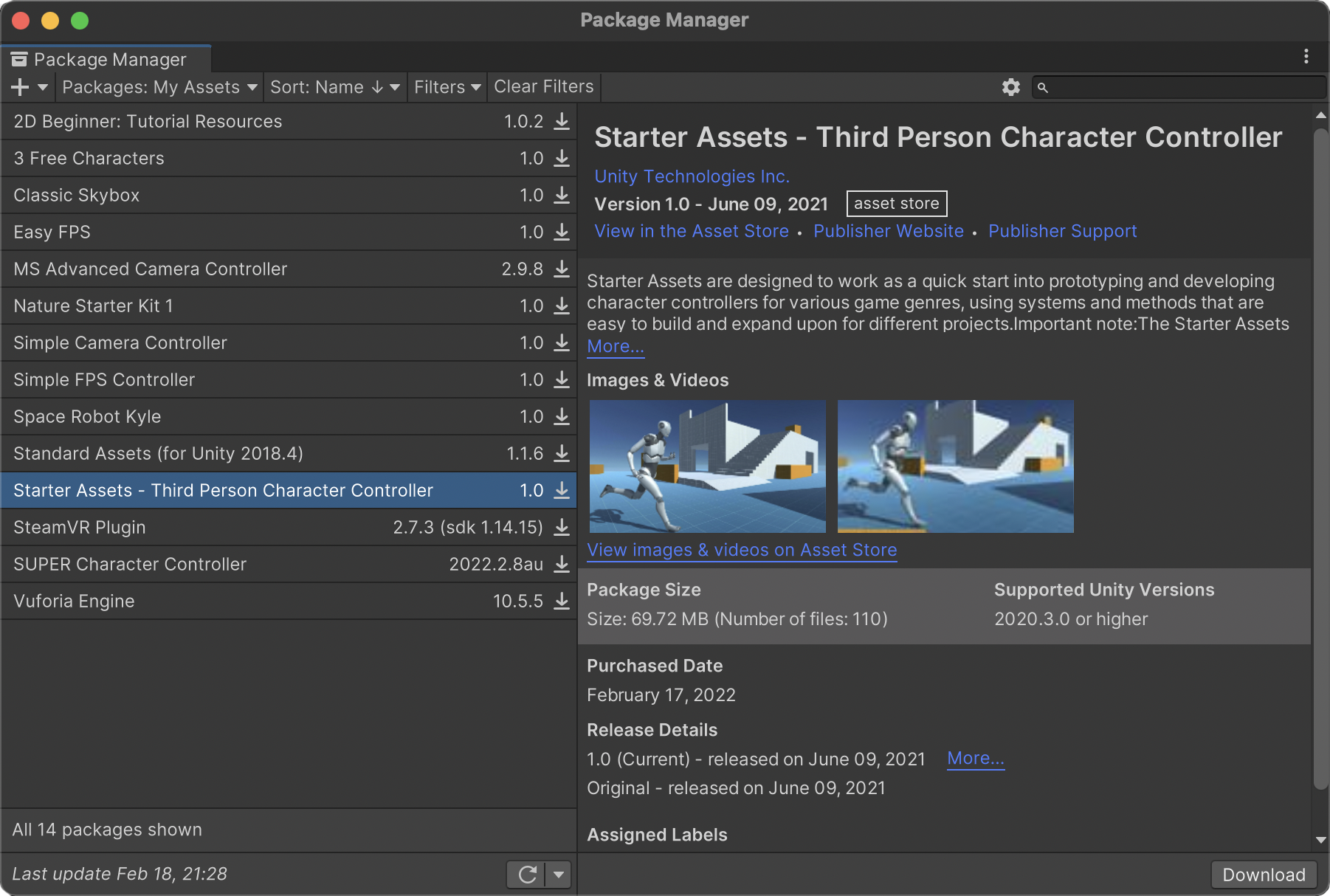
Task: Open the Filters dropdown
Action: [447, 87]
